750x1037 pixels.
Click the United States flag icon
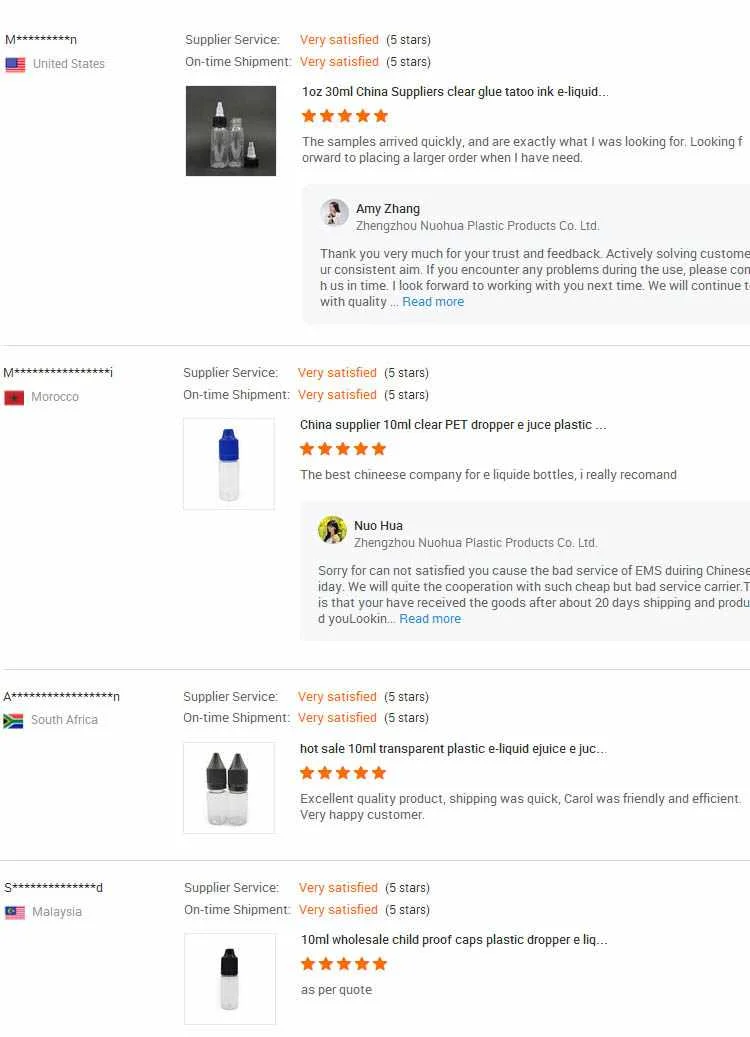[15, 64]
